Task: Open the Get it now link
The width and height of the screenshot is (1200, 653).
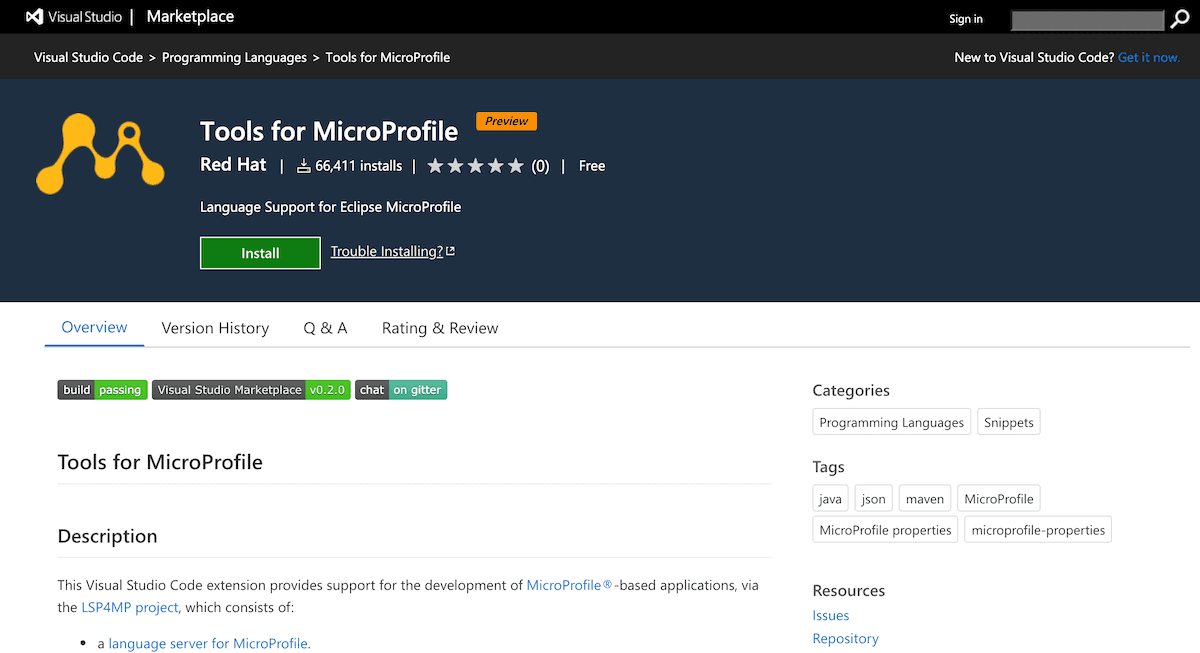Action: (1149, 57)
